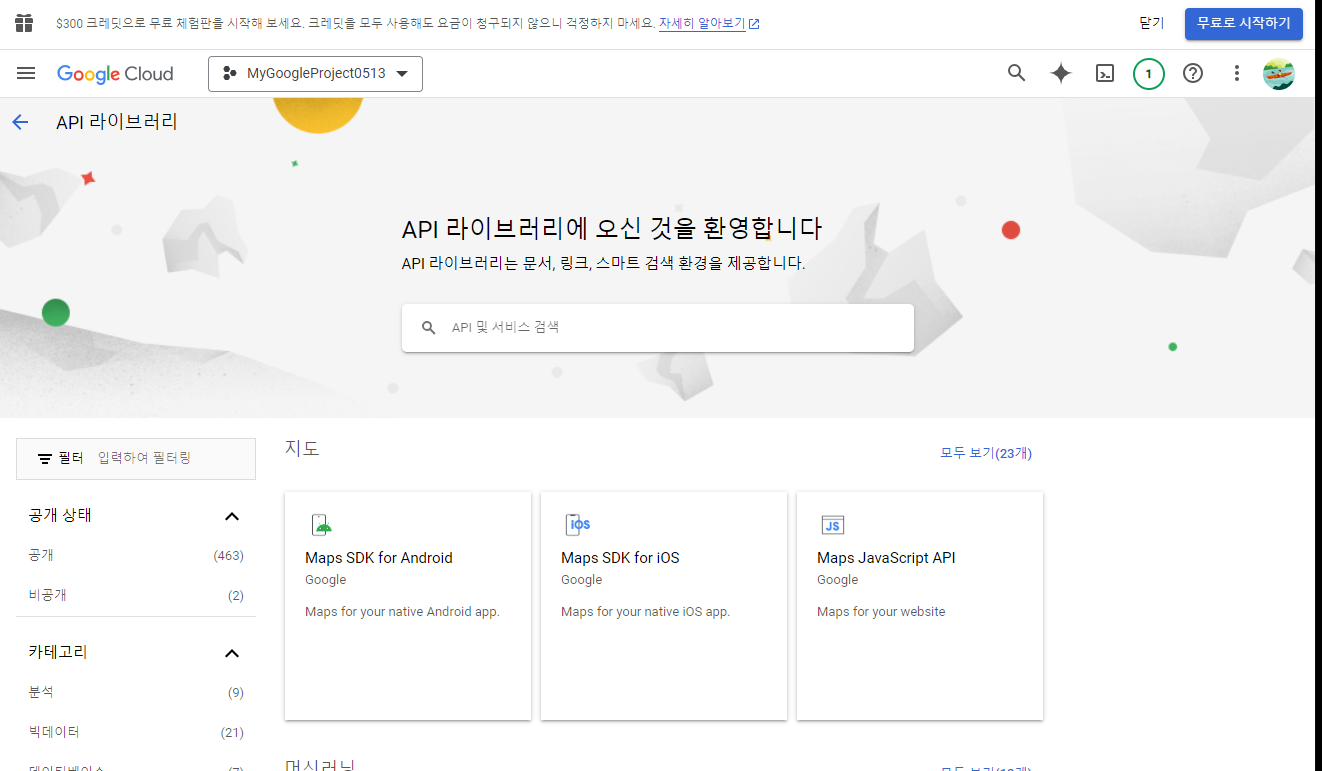This screenshot has width=1322, height=771.
Task: Open 모두 보기(23개) link for 지도
Action: pyautogui.click(x=986, y=453)
